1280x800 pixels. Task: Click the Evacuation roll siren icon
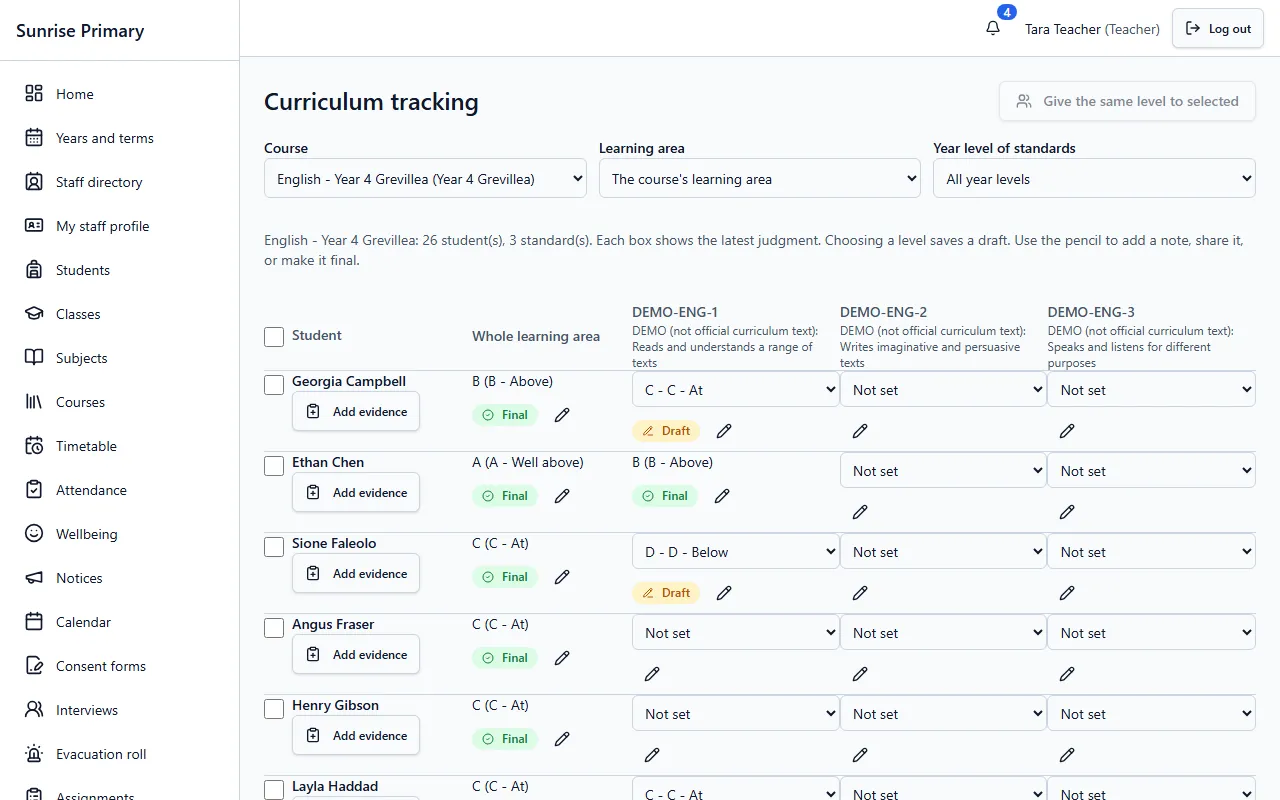[34, 754]
